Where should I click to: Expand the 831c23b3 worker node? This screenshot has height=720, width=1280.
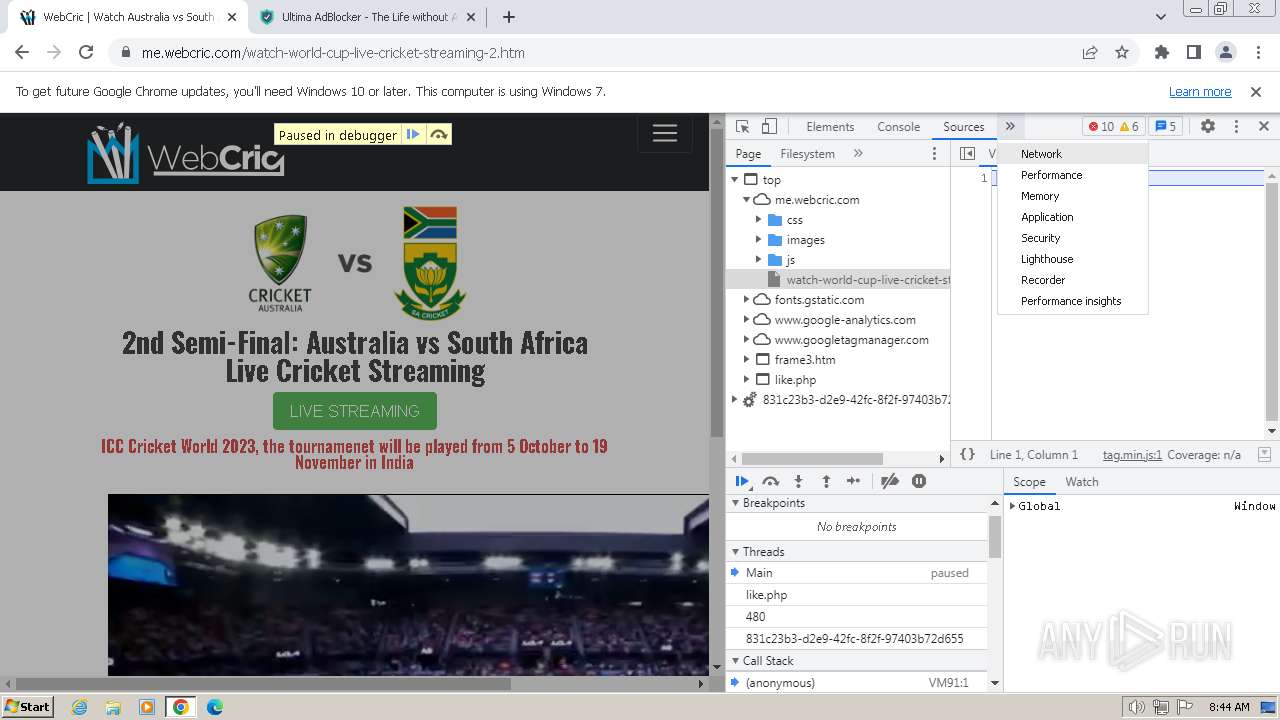[x=735, y=400]
